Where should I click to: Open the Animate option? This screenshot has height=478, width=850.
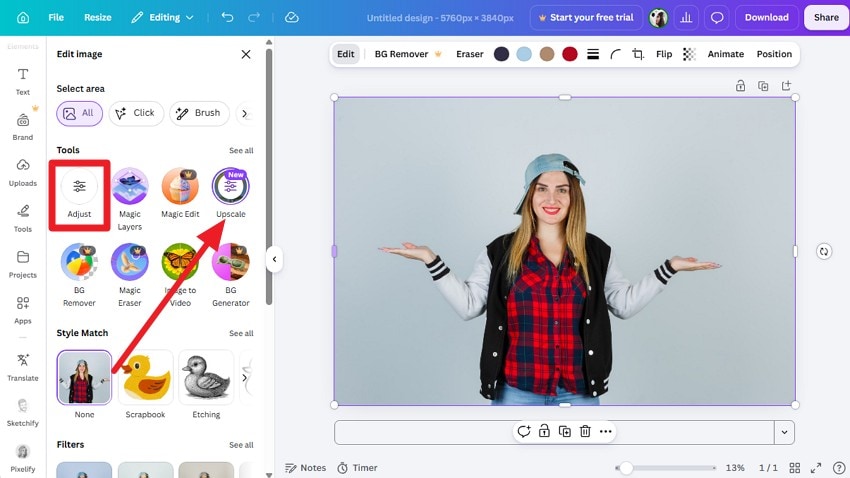[x=725, y=54]
